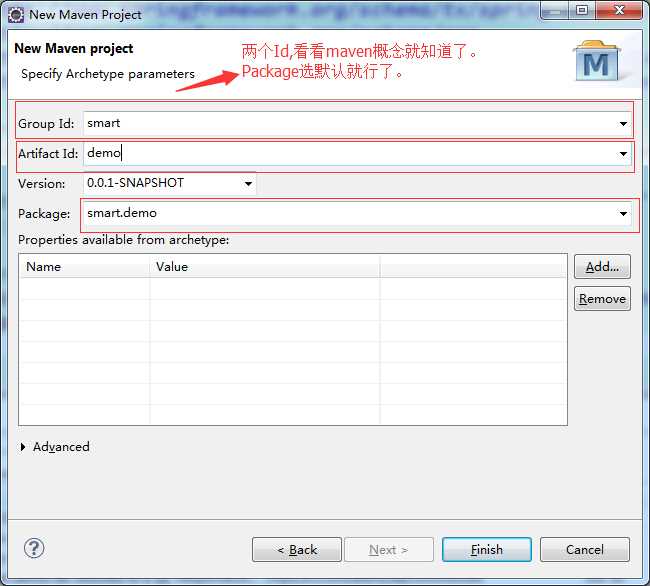Click the Artifact Id field containing demo

pyautogui.click(x=357, y=154)
